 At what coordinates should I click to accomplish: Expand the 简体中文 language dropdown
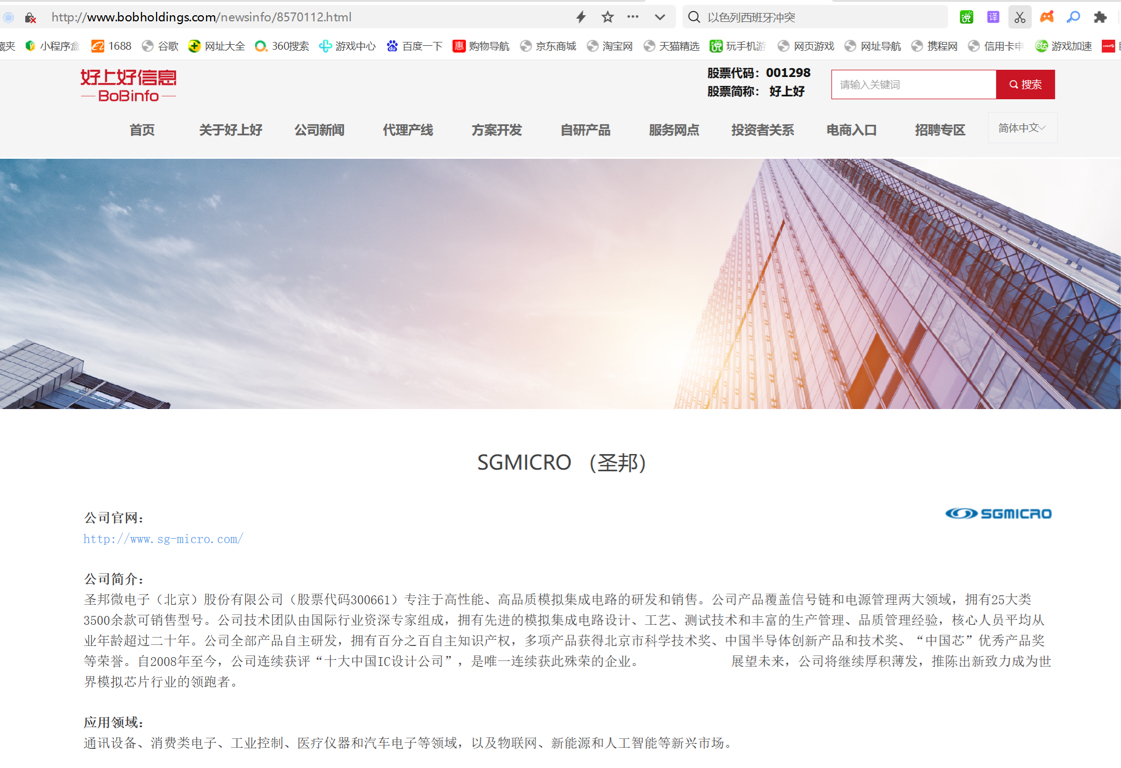[x=1022, y=128]
